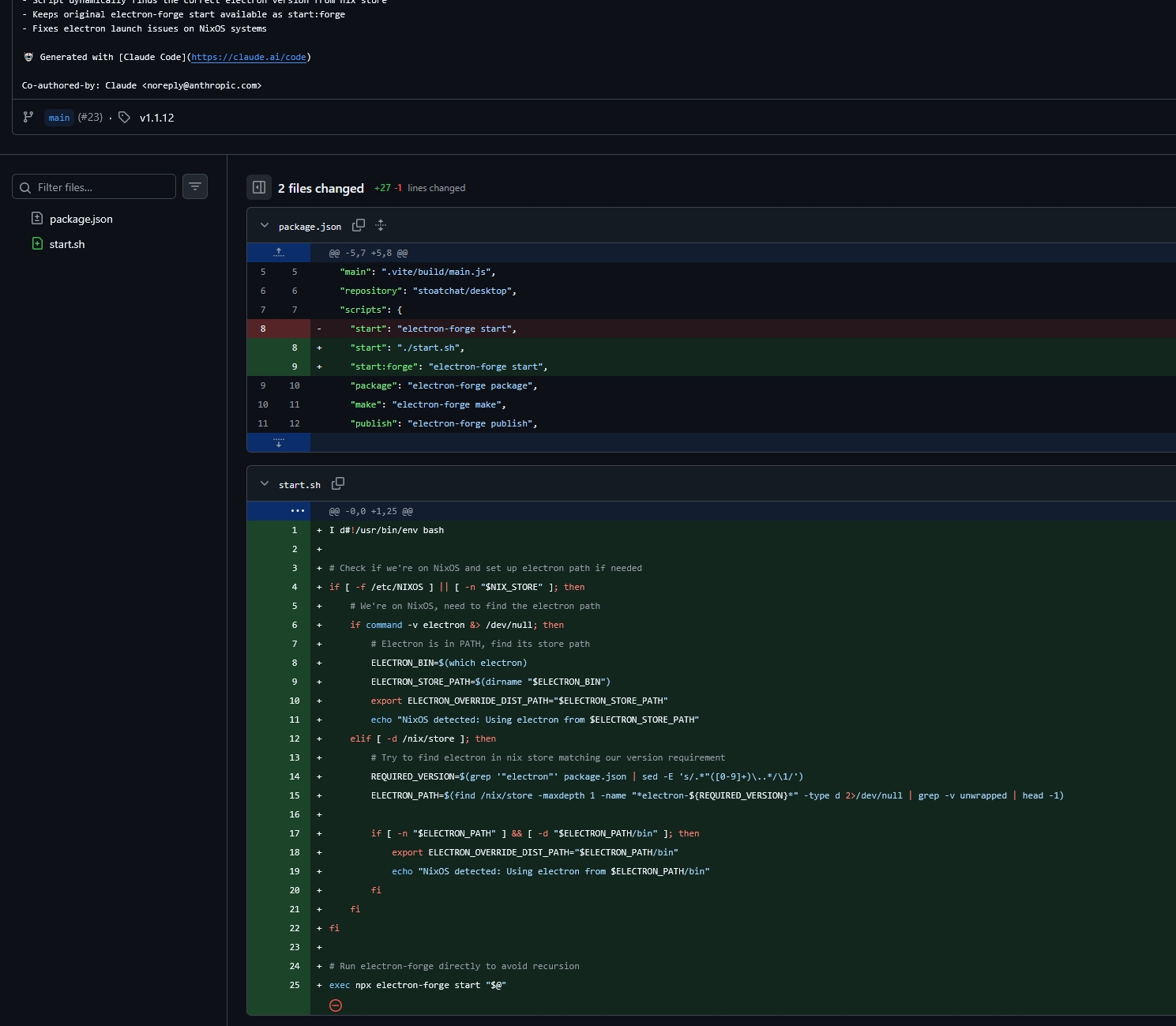Expand all lines in package.json diff
1176x1026 pixels.
381,226
